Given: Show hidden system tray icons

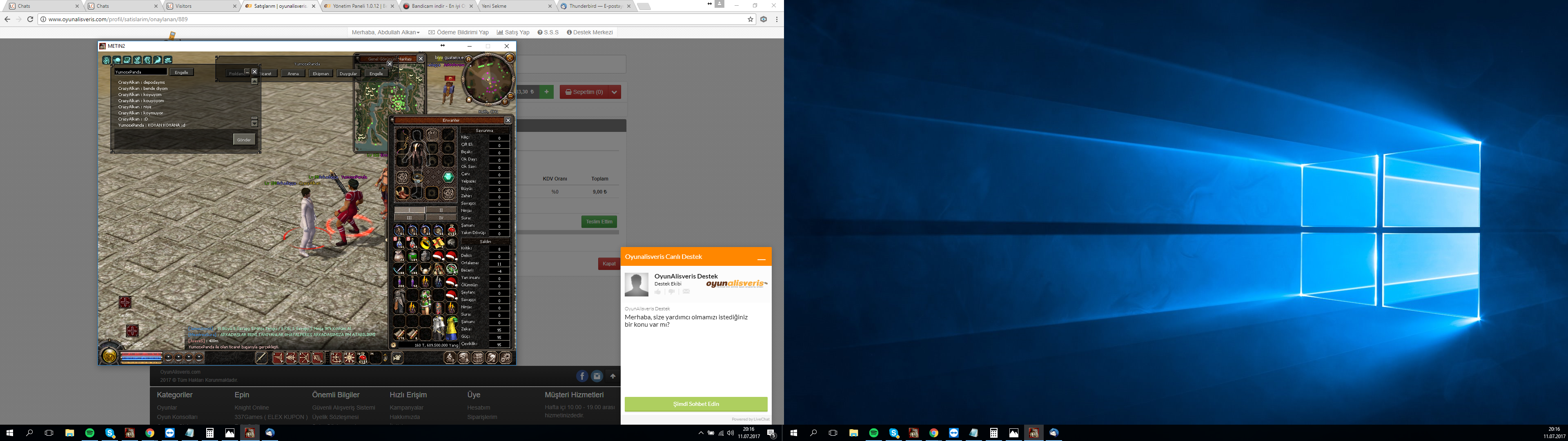Looking at the screenshot, I should (x=701, y=433).
